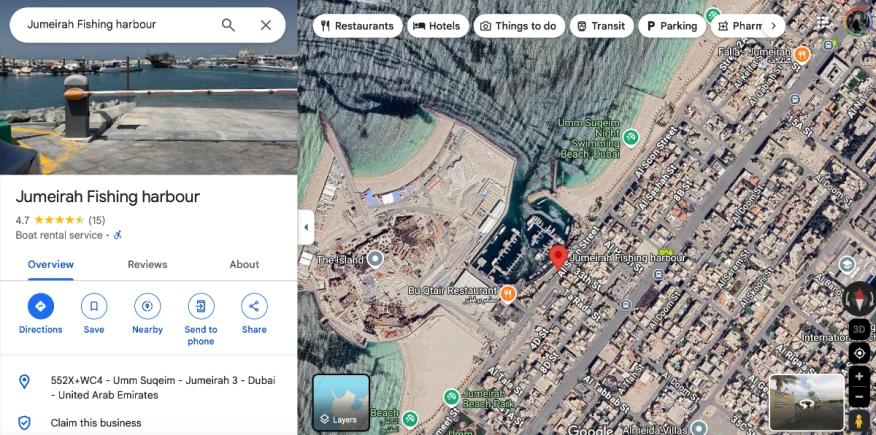The width and height of the screenshot is (876, 435).
Task: Switch to the About tab
Action: (x=244, y=265)
